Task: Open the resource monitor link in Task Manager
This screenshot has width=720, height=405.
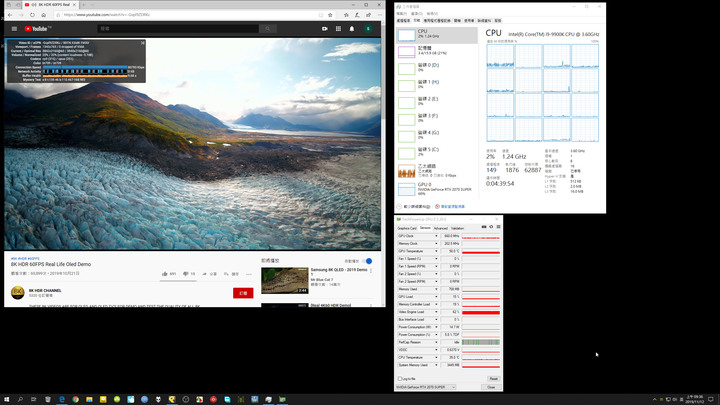Action: coord(450,207)
